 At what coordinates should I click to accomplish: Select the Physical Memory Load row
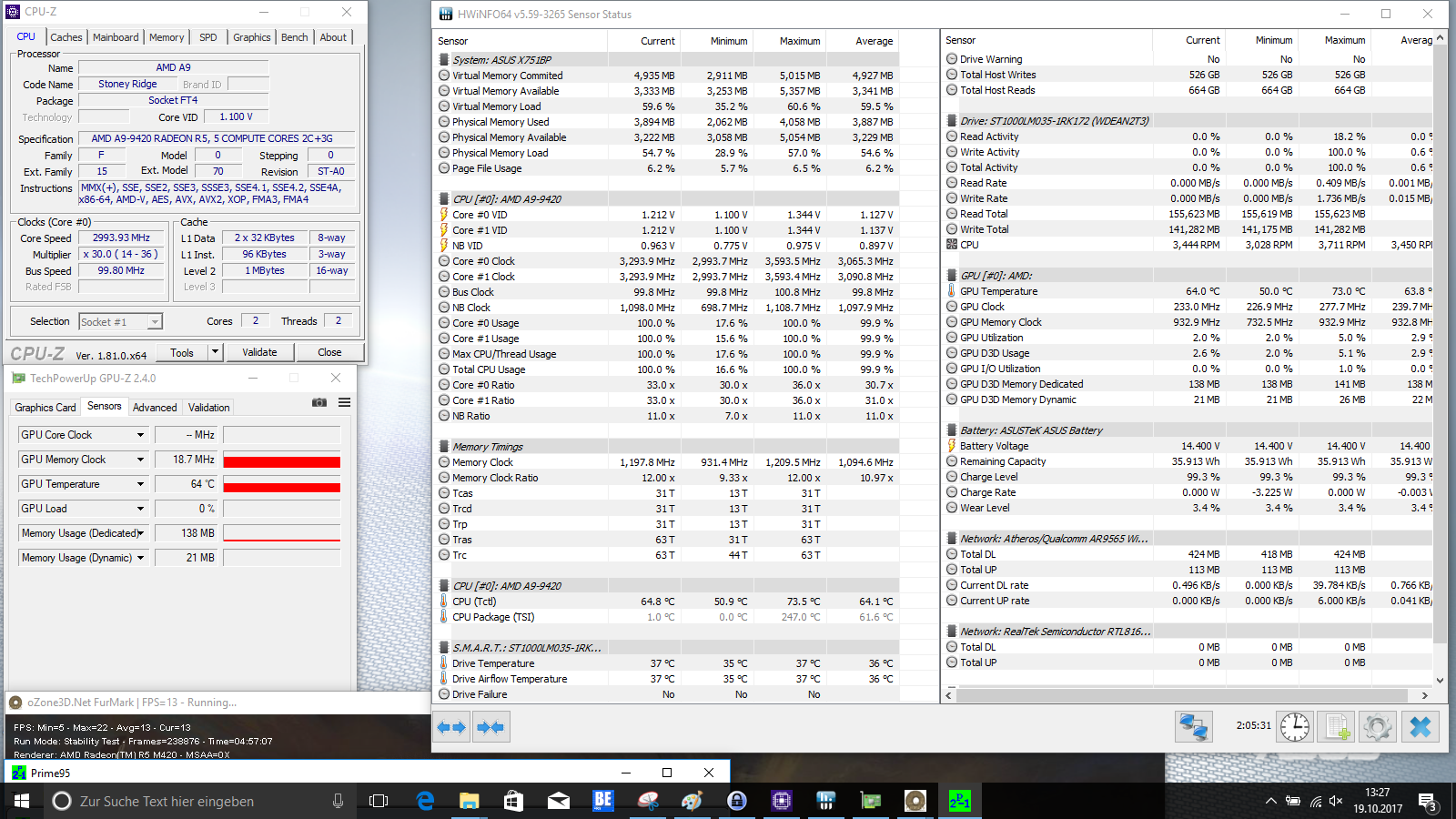coord(667,153)
